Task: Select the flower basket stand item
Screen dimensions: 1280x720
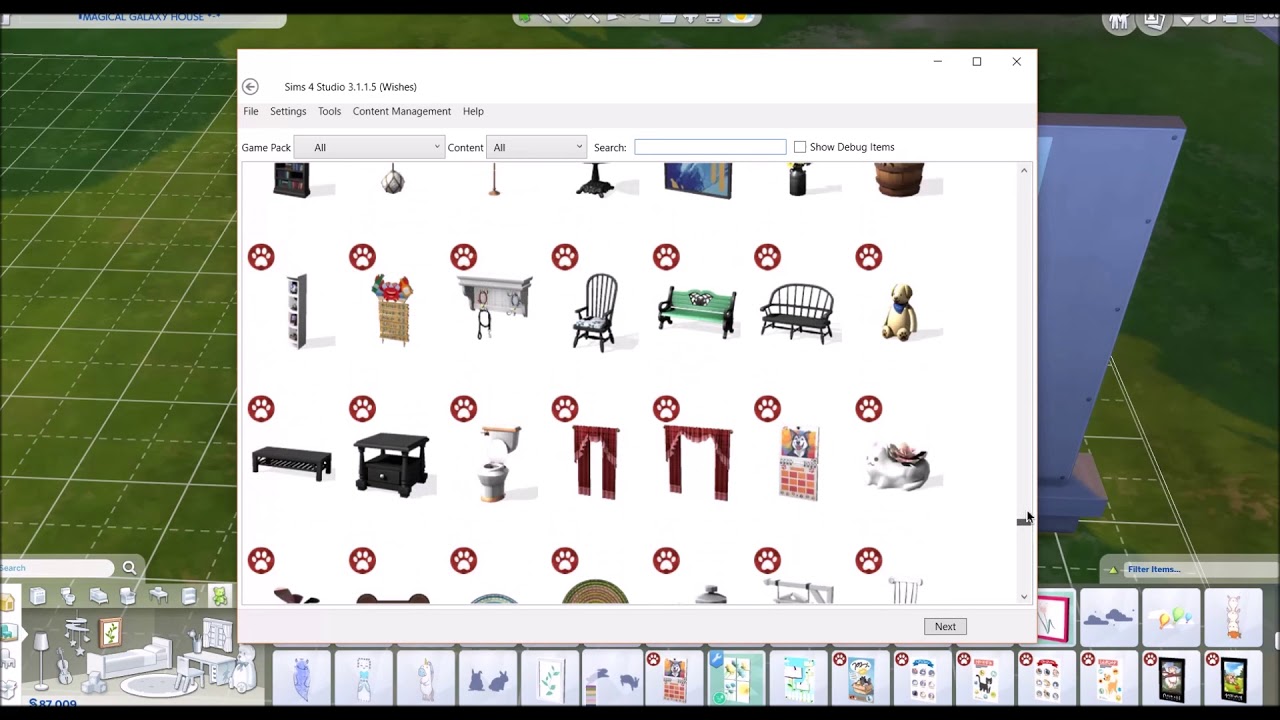Action: (x=393, y=311)
